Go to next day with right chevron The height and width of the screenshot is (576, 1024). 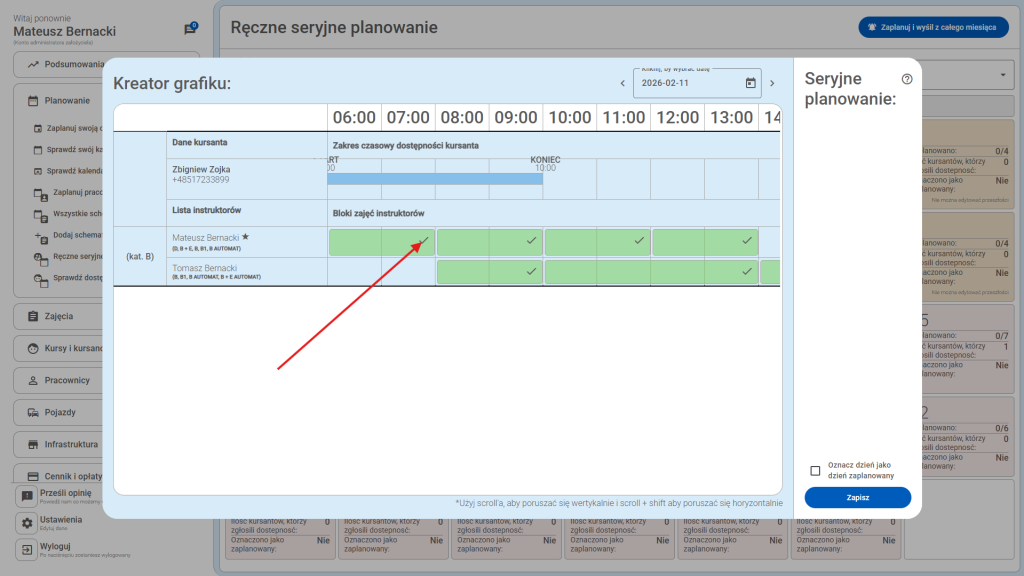772,83
